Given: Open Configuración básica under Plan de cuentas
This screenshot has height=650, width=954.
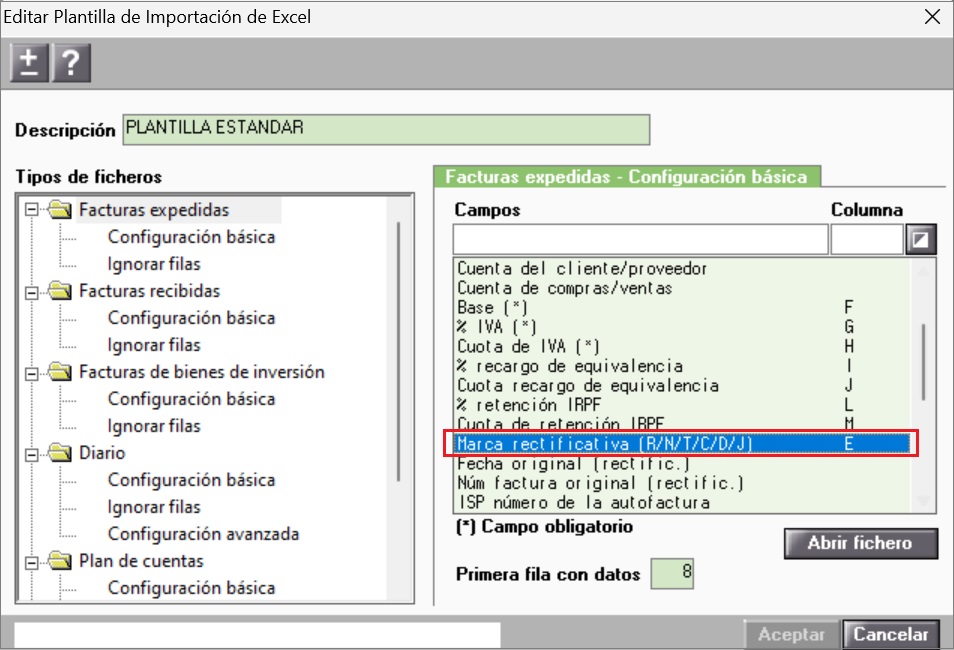Looking at the screenshot, I should [x=191, y=587].
